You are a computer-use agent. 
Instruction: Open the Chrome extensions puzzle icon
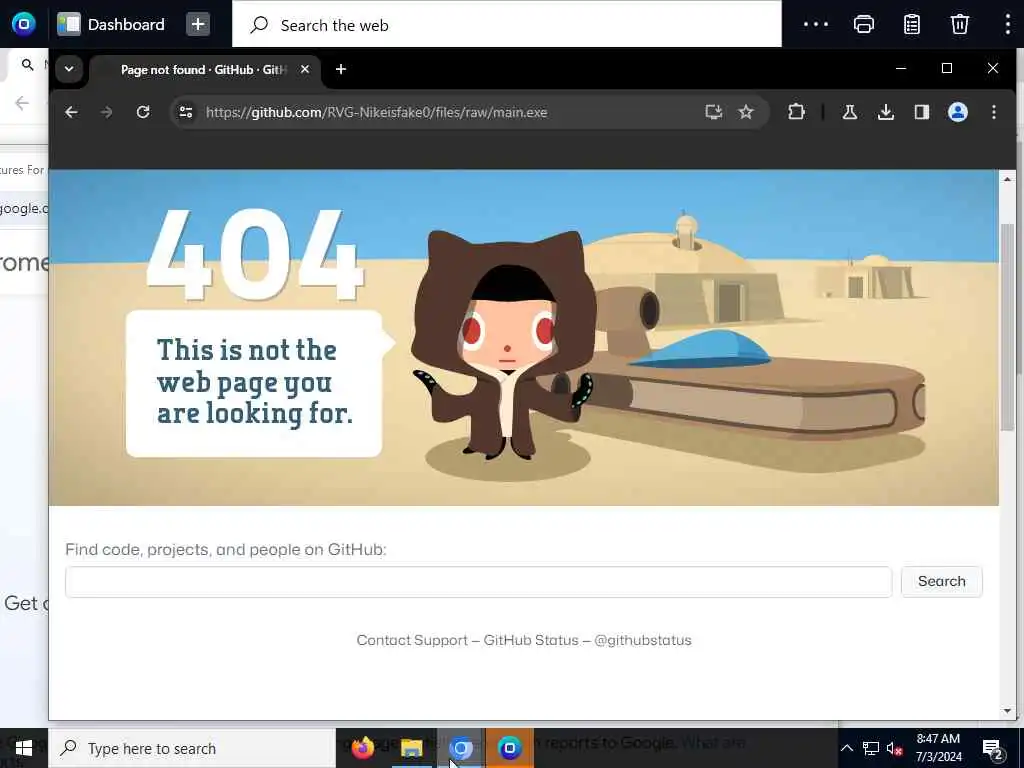pos(796,112)
